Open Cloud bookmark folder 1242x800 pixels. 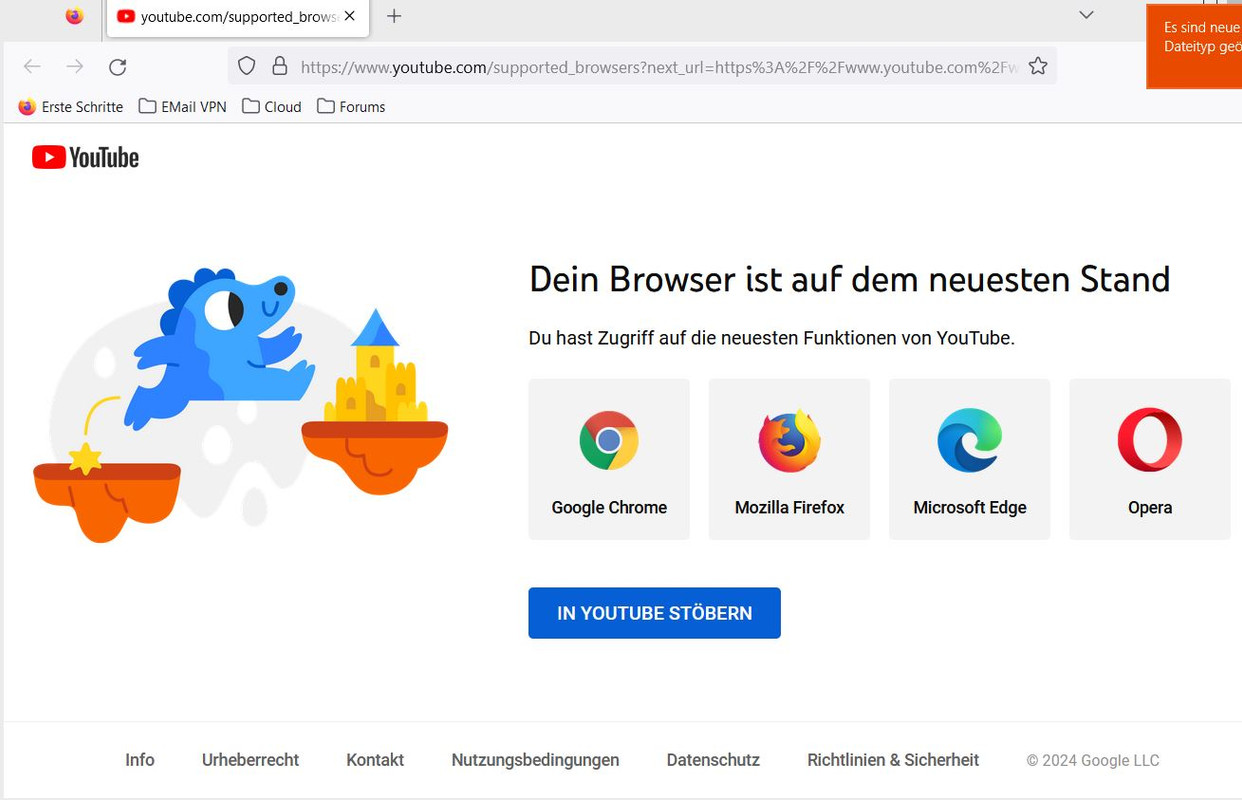(272, 107)
